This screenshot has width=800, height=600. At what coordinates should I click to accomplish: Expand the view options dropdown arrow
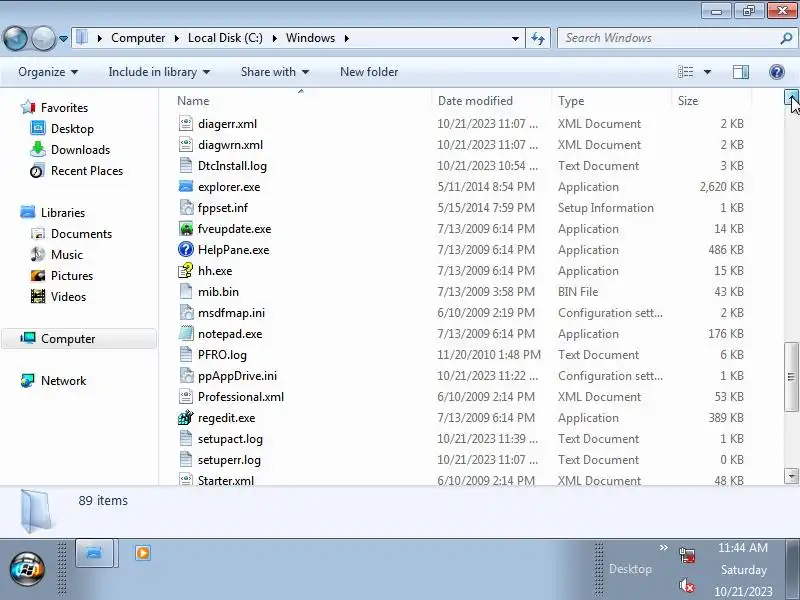coord(707,72)
